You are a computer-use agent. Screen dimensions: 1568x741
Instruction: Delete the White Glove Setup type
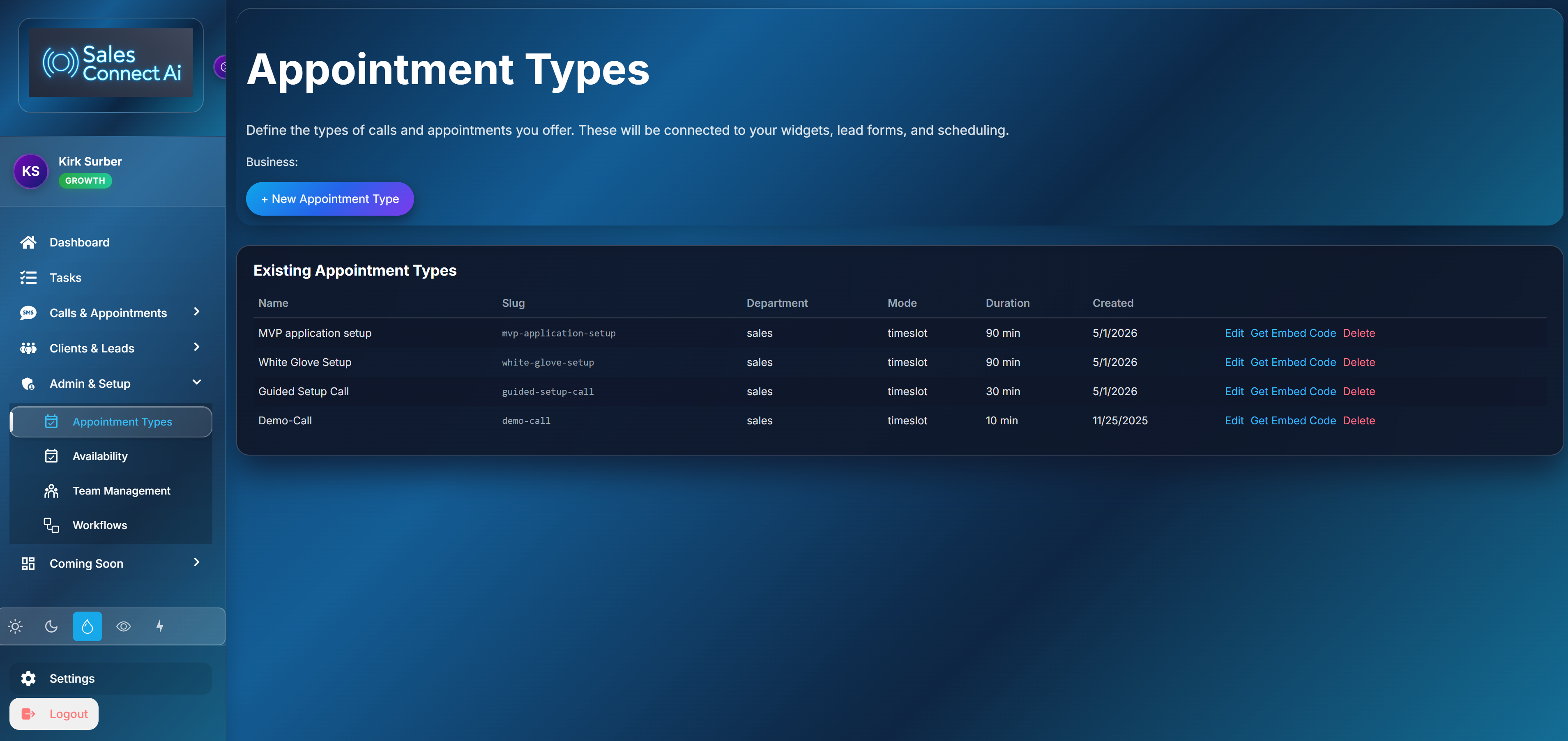tap(1358, 362)
